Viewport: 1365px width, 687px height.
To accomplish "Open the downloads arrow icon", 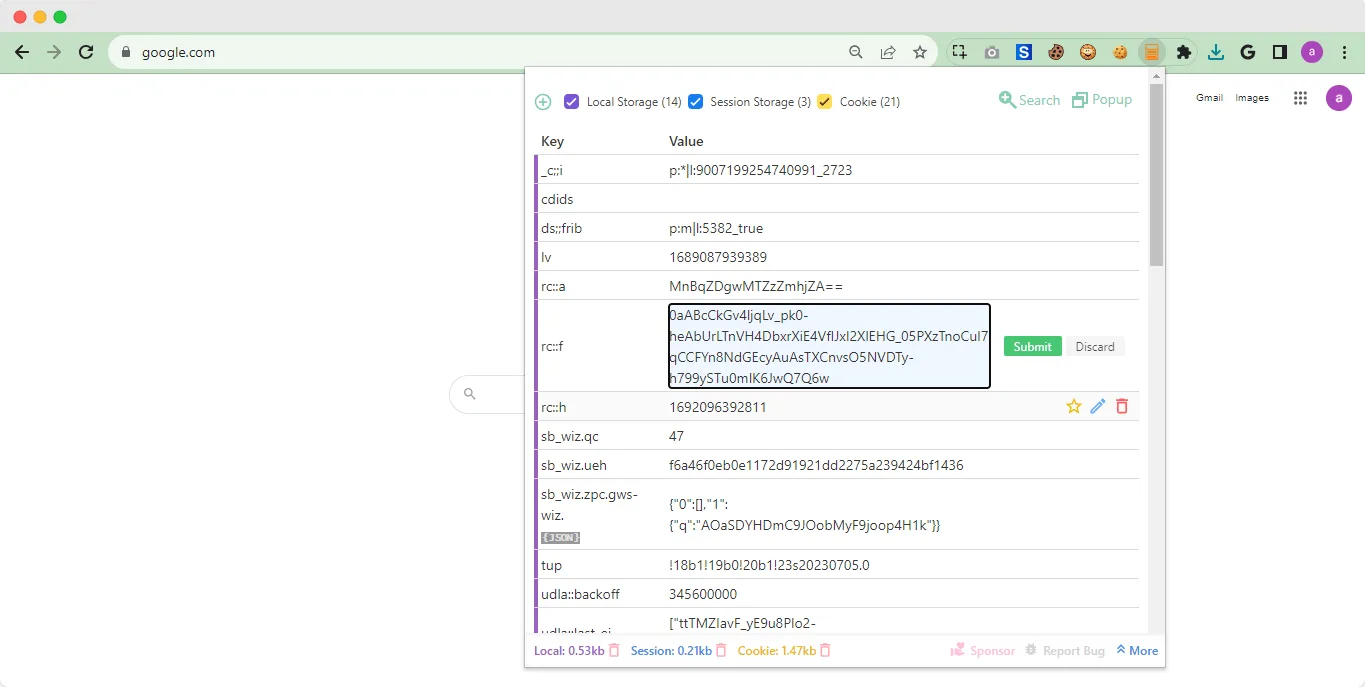I will pyautogui.click(x=1216, y=52).
